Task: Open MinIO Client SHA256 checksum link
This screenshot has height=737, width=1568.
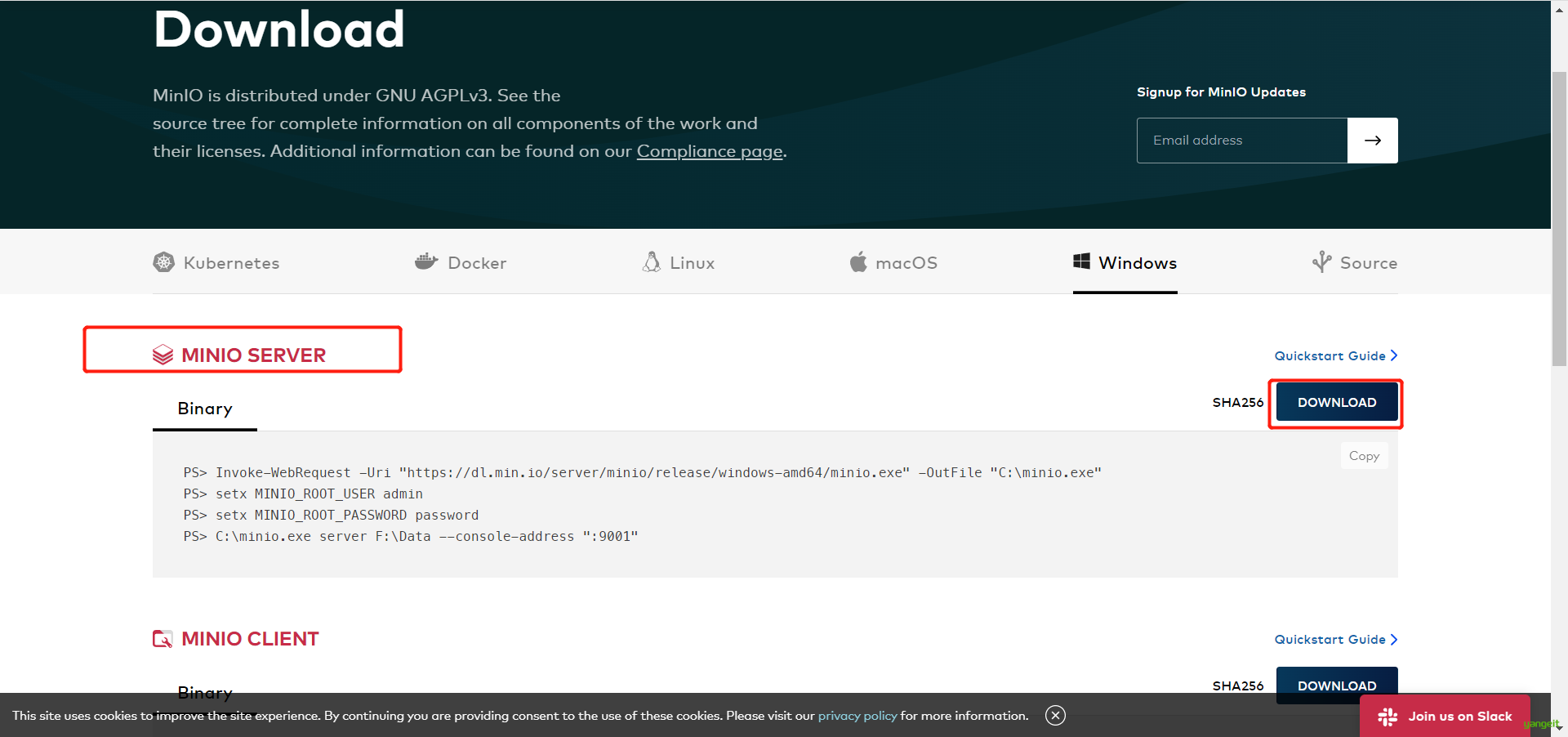Action: point(1238,686)
